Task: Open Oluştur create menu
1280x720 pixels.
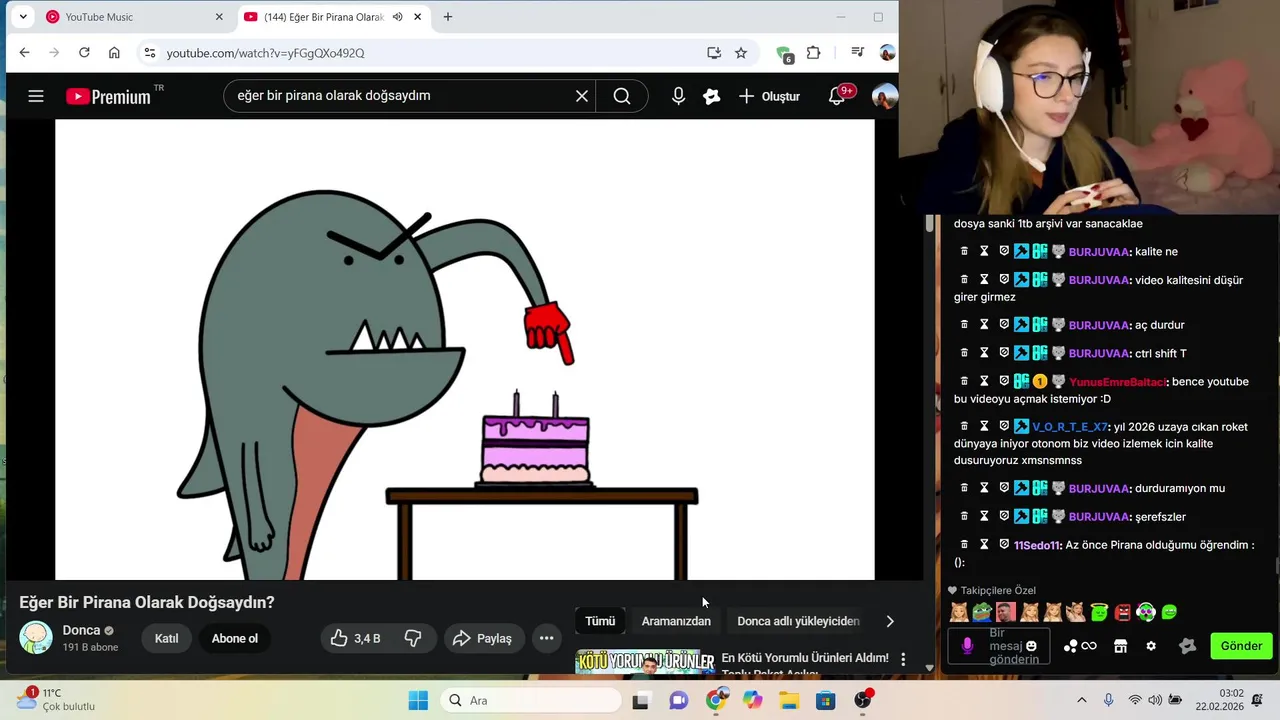Action: [x=769, y=96]
